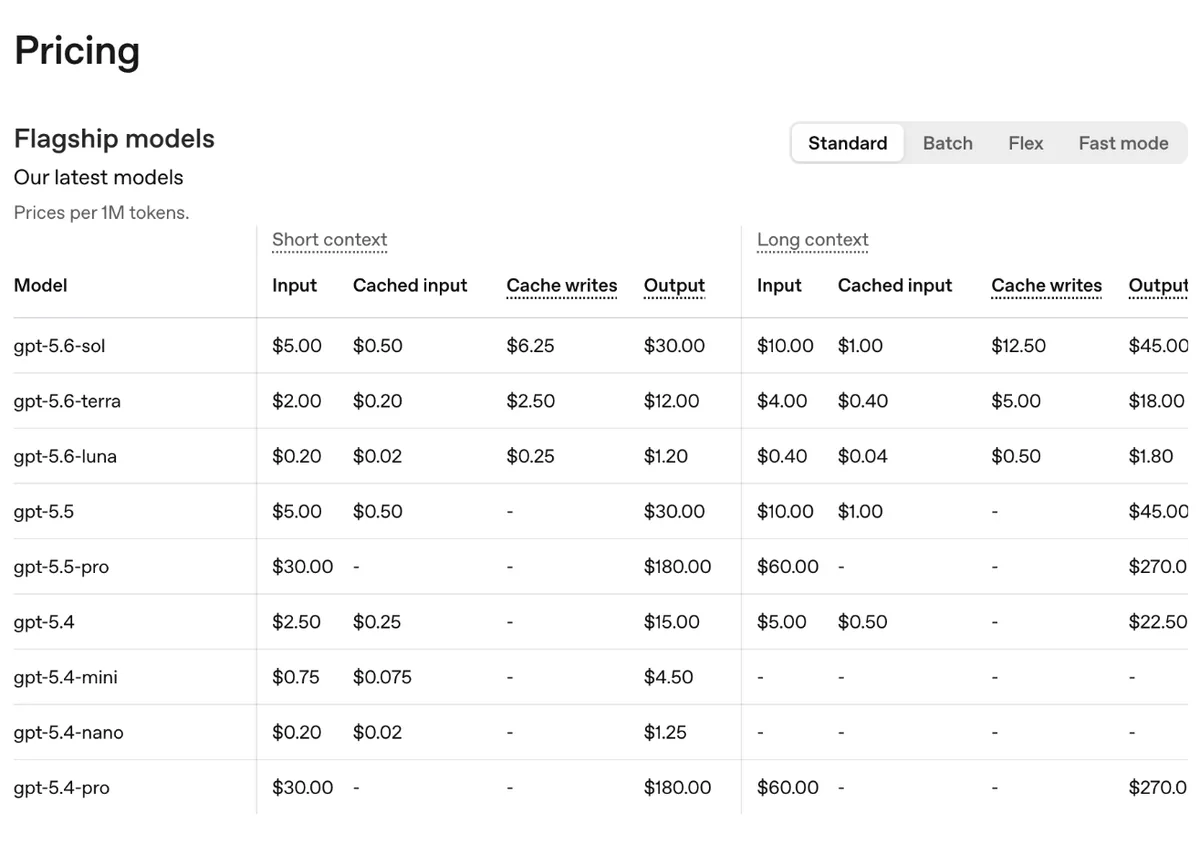Select the gpt-5.4-nano model name
This screenshot has height=843, width=1200.
point(69,733)
